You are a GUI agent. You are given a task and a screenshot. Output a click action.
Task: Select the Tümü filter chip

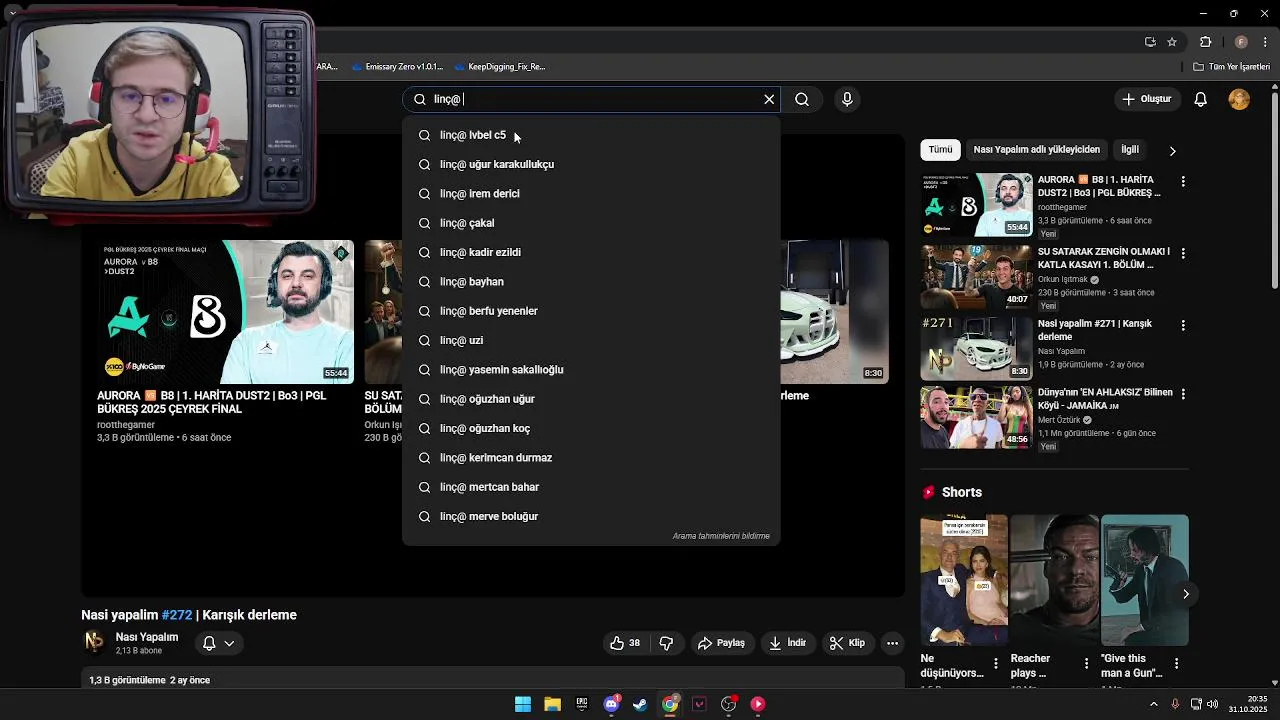click(x=940, y=149)
